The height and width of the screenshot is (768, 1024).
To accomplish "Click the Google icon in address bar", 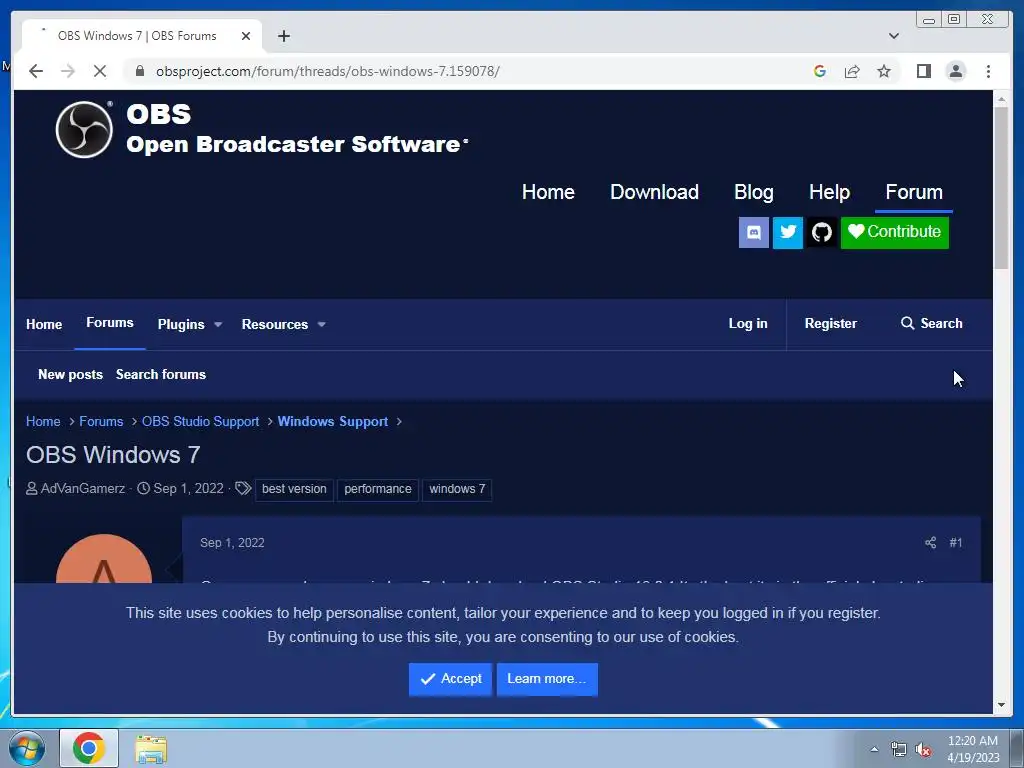I will 820,71.
